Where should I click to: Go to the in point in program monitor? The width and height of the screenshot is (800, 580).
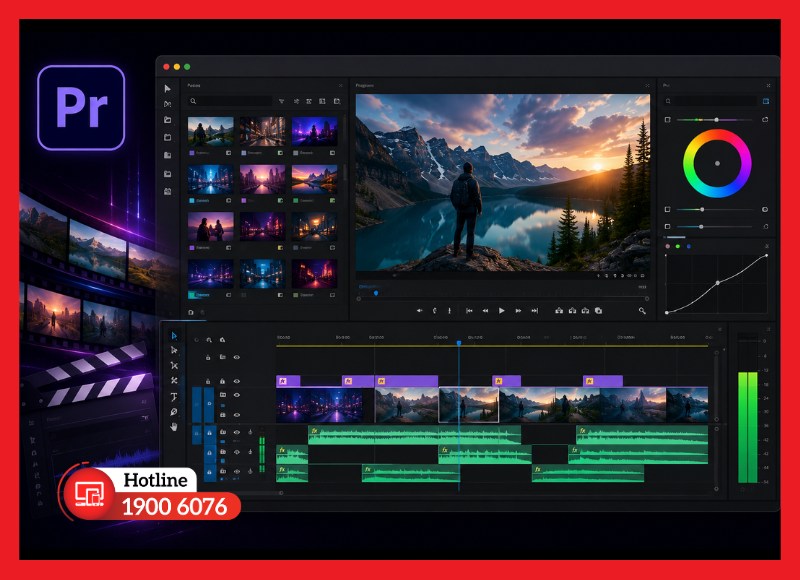coord(469,311)
